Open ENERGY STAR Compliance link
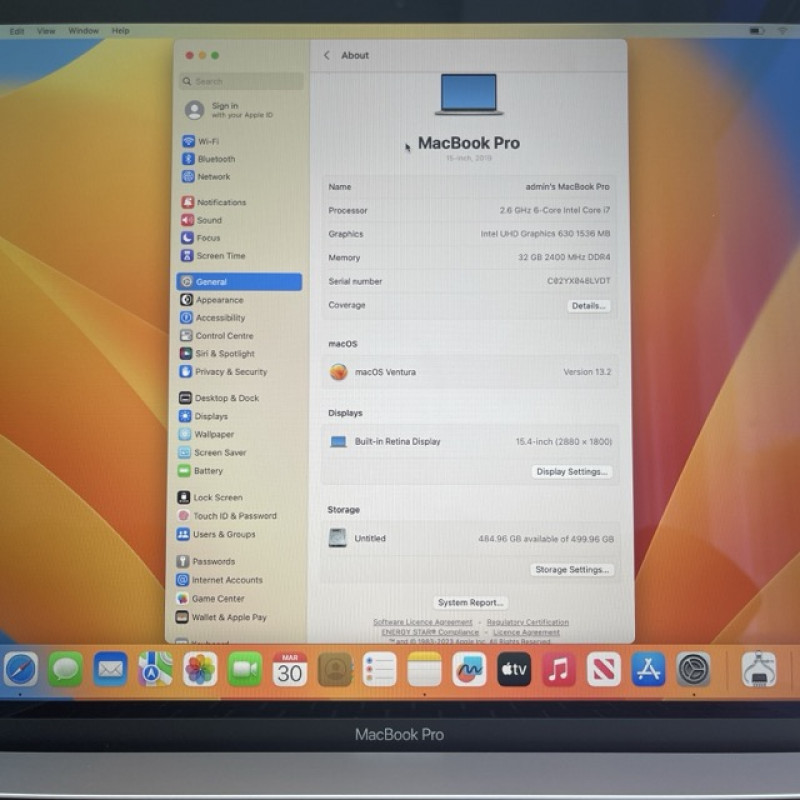 430,632
